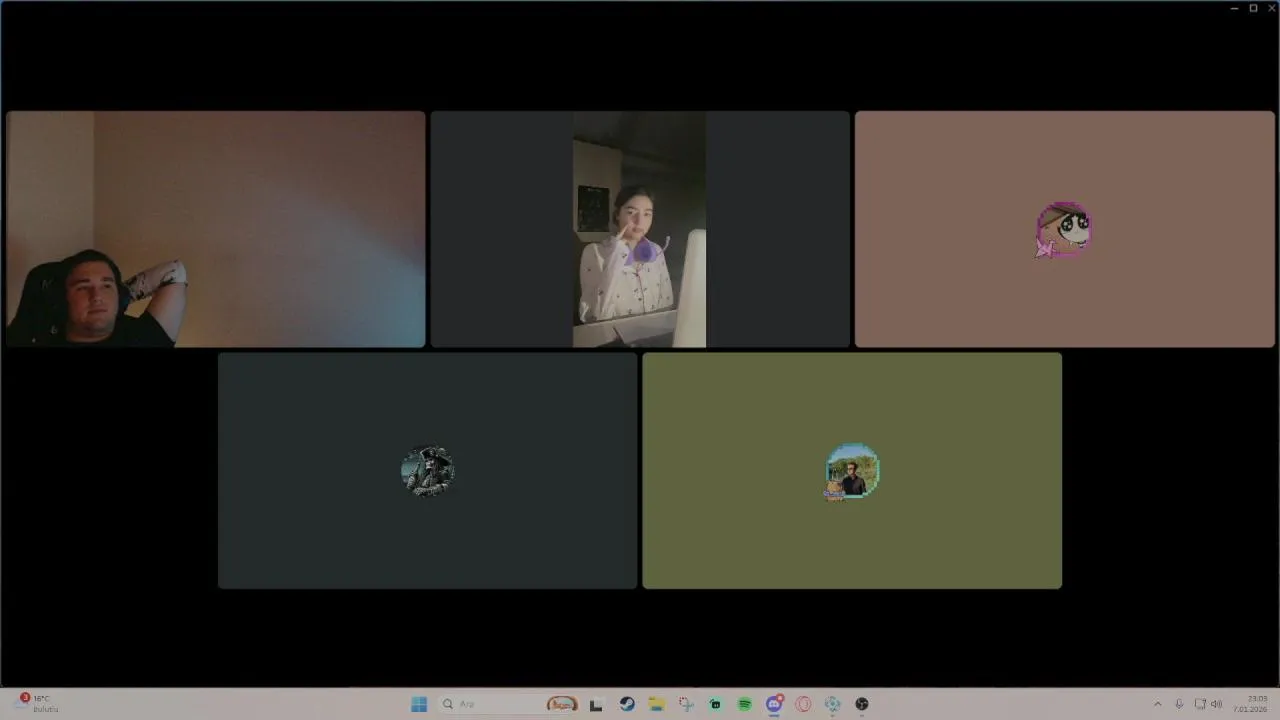Click the cartoon-girl avatar participant tile
The width and height of the screenshot is (1280, 720).
[x=1065, y=229]
